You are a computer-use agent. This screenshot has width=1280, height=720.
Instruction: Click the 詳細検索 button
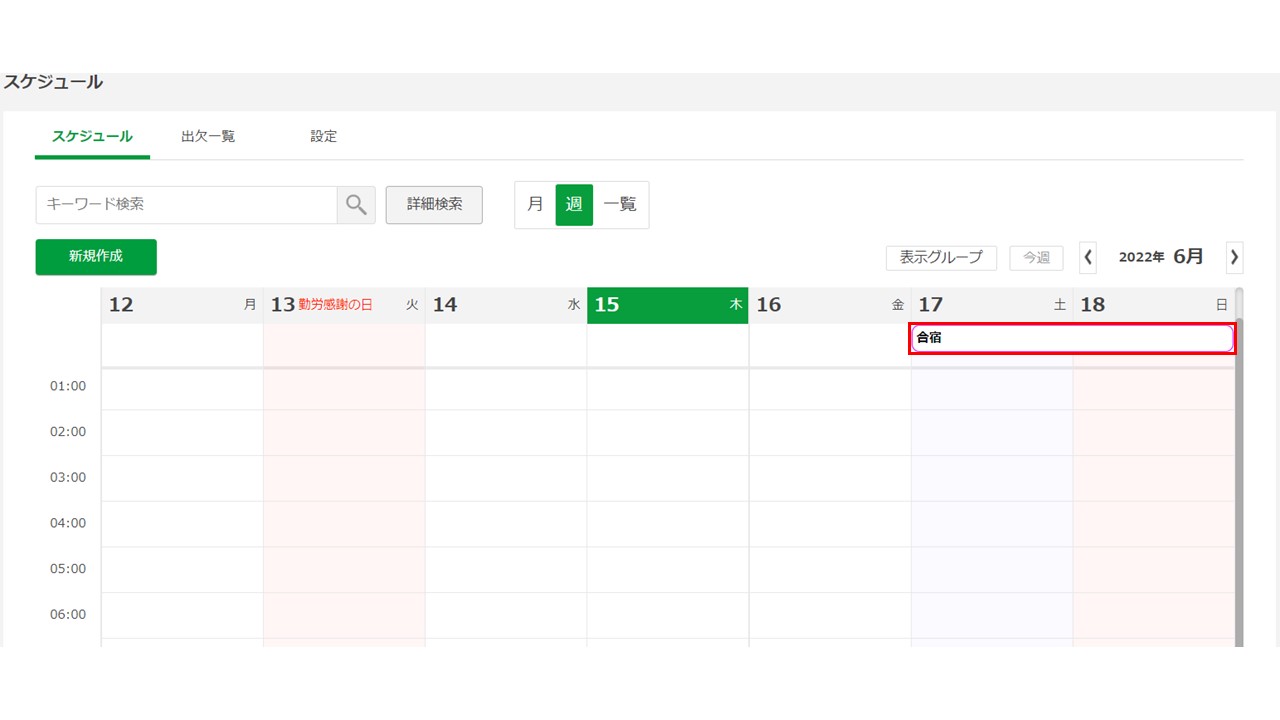[434, 204]
